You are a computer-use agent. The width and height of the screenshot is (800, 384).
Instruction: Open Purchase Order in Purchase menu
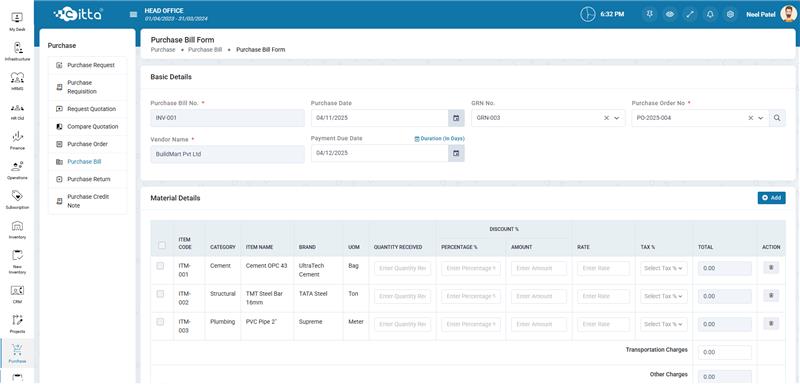pyautogui.click(x=87, y=144)
